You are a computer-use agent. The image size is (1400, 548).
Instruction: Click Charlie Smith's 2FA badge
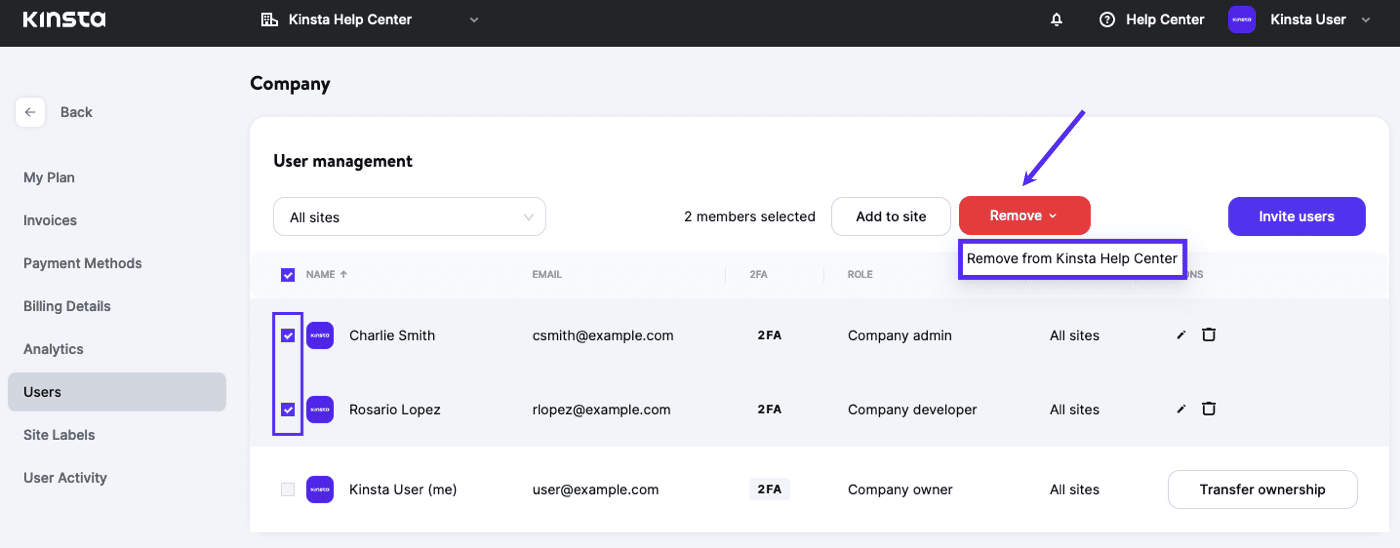point(769,335)
